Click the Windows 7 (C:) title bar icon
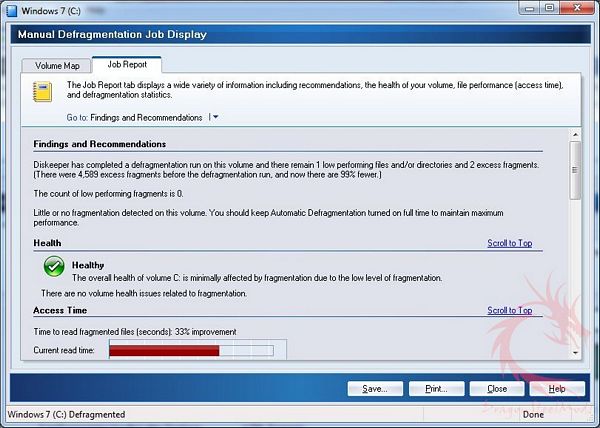Image resolution: width=600 pixels, height=428 pixels. (x=12, y=11)
